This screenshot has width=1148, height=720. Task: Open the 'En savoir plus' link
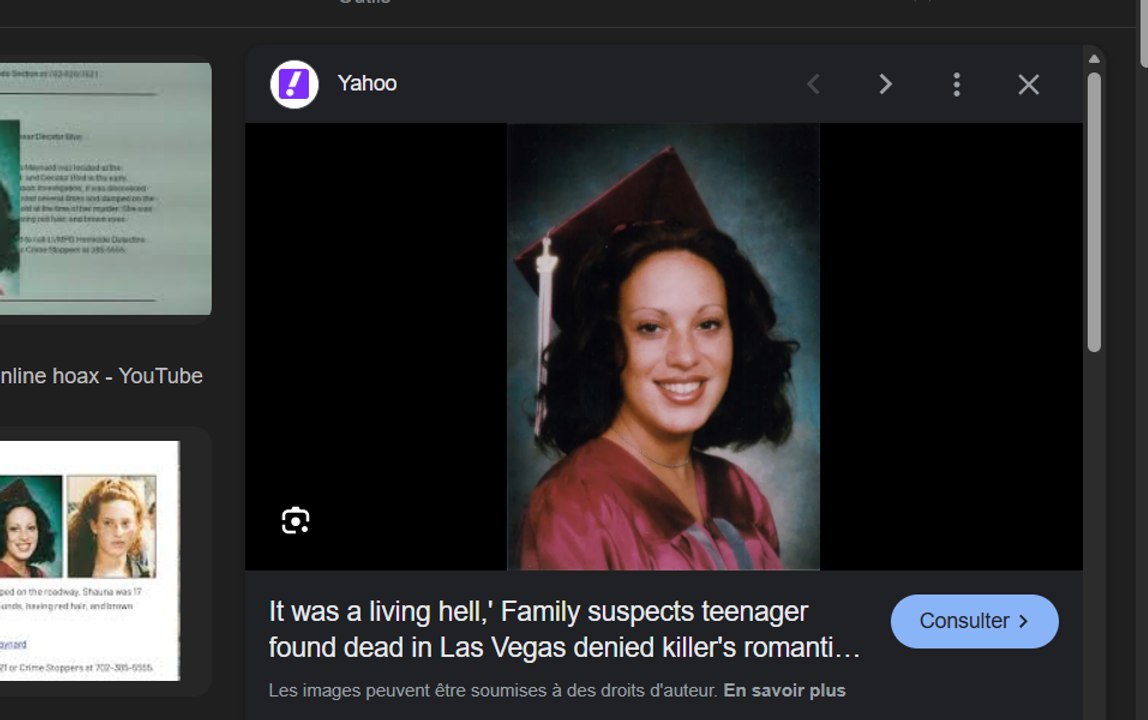coord(784,690)
